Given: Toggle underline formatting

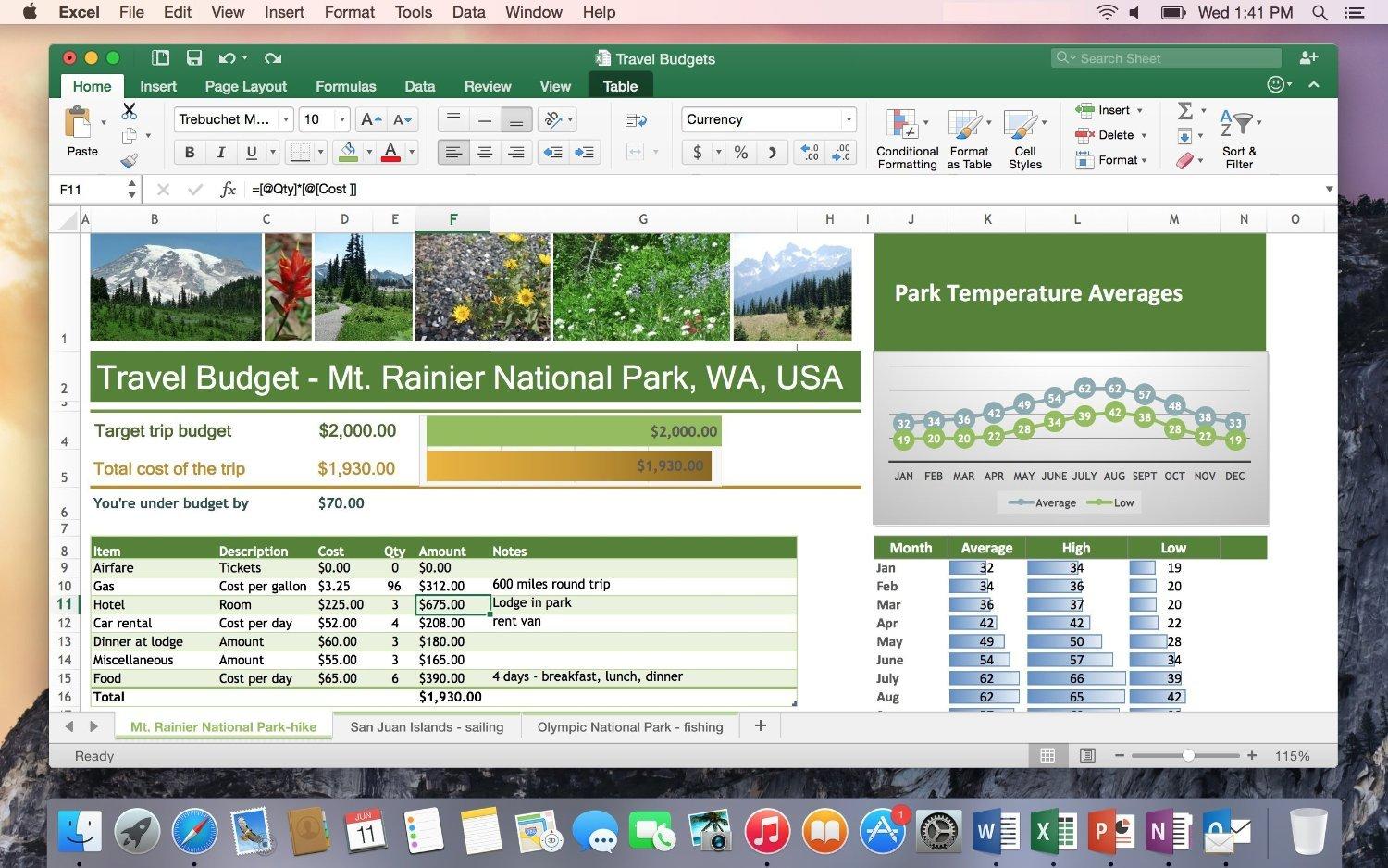Looking at the screenshot, I should click(x=250, y=152).
